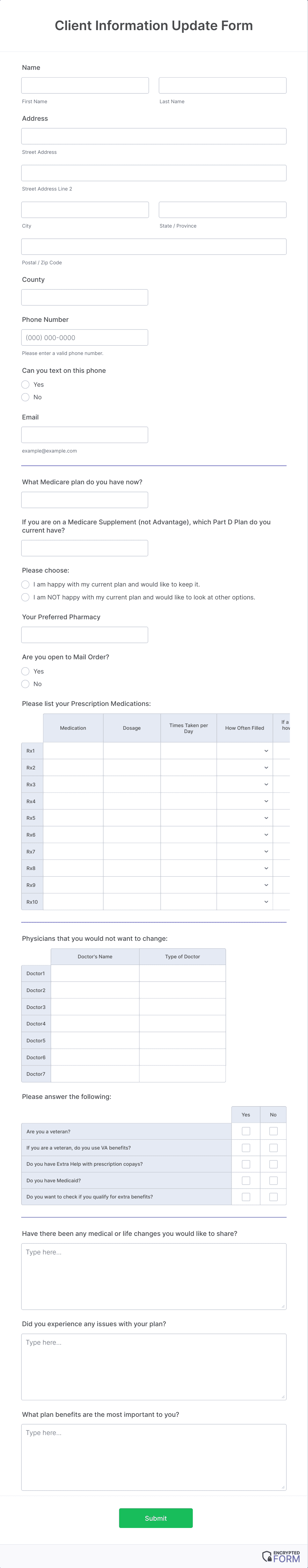Check "Yes" for VA benefits question
Image resolution: width=308 pixels, height=1568 pixels.
pos(246,1148)
